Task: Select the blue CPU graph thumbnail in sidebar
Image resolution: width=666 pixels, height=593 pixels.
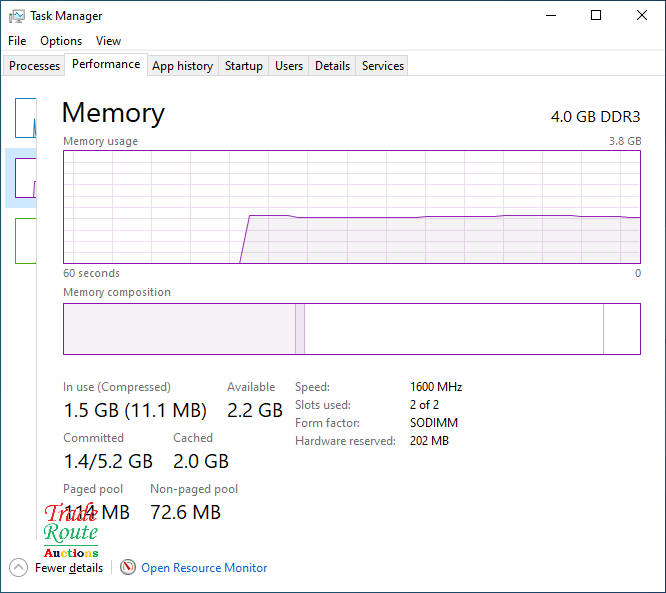Action: point(26,118)
